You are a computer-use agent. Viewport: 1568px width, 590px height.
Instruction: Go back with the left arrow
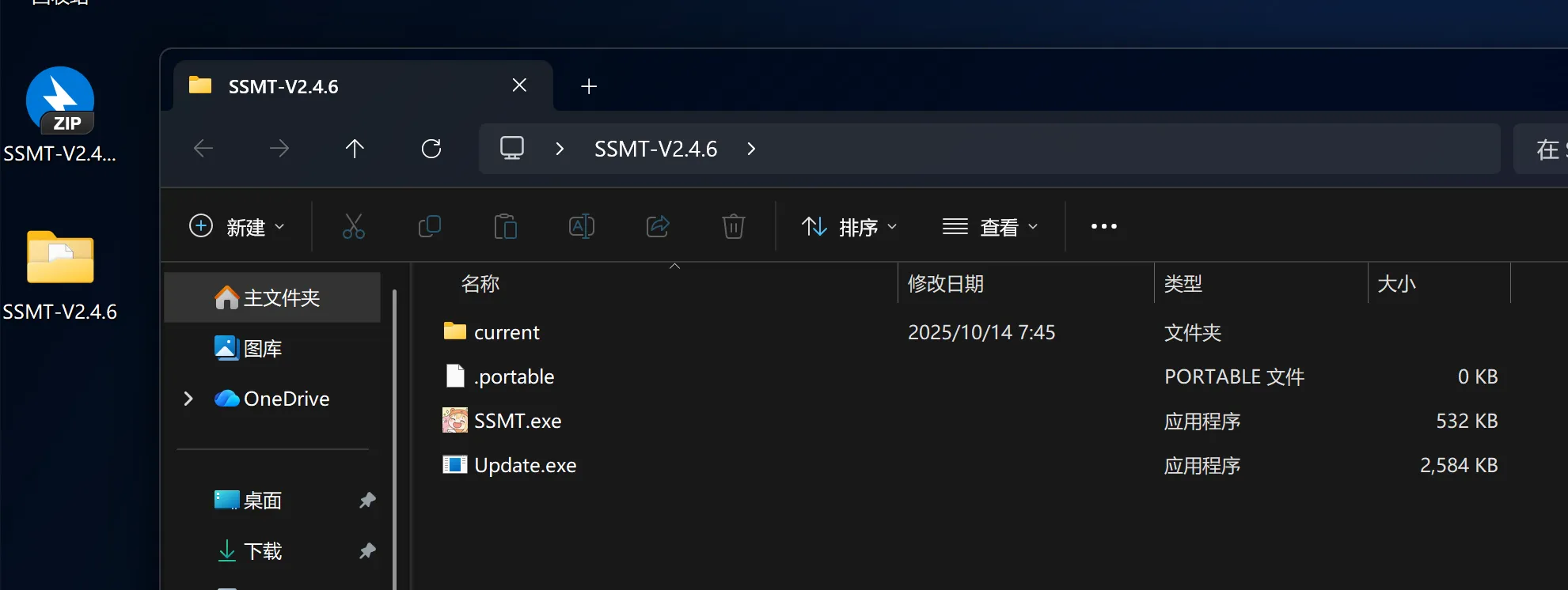pos(203,148)
